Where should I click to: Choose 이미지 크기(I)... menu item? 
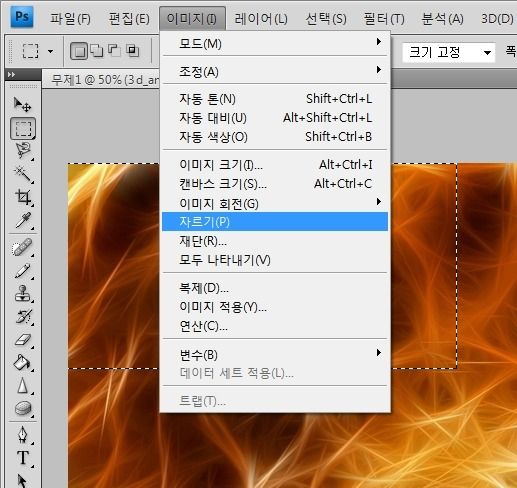pos(275,165)
